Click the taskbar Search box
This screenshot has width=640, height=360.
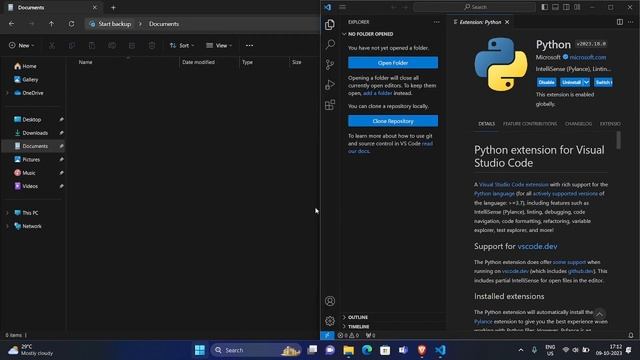pos(256,350)
